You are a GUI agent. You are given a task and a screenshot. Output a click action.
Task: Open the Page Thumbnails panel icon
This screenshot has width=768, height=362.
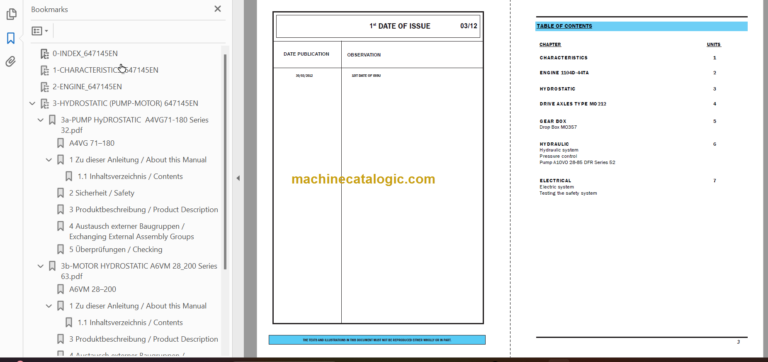[11, 14]
